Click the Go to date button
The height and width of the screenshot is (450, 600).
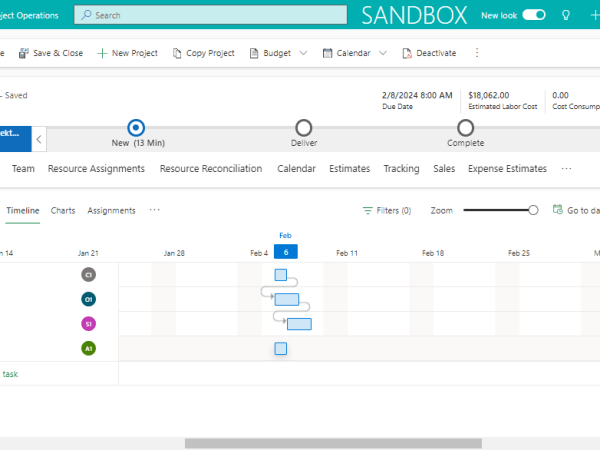576,210
